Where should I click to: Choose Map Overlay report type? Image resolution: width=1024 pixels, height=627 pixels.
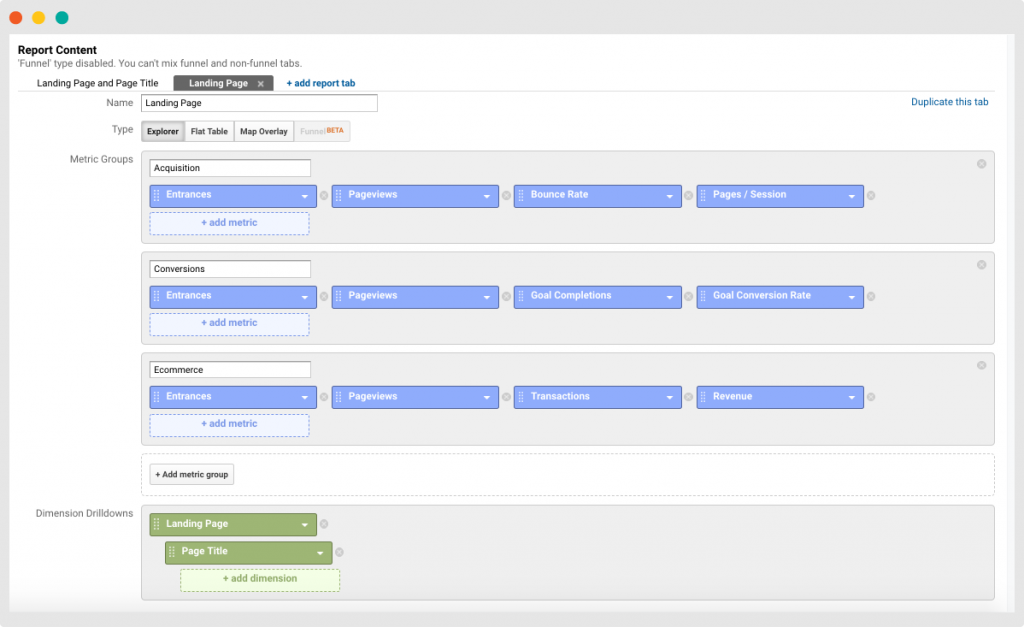264,131
